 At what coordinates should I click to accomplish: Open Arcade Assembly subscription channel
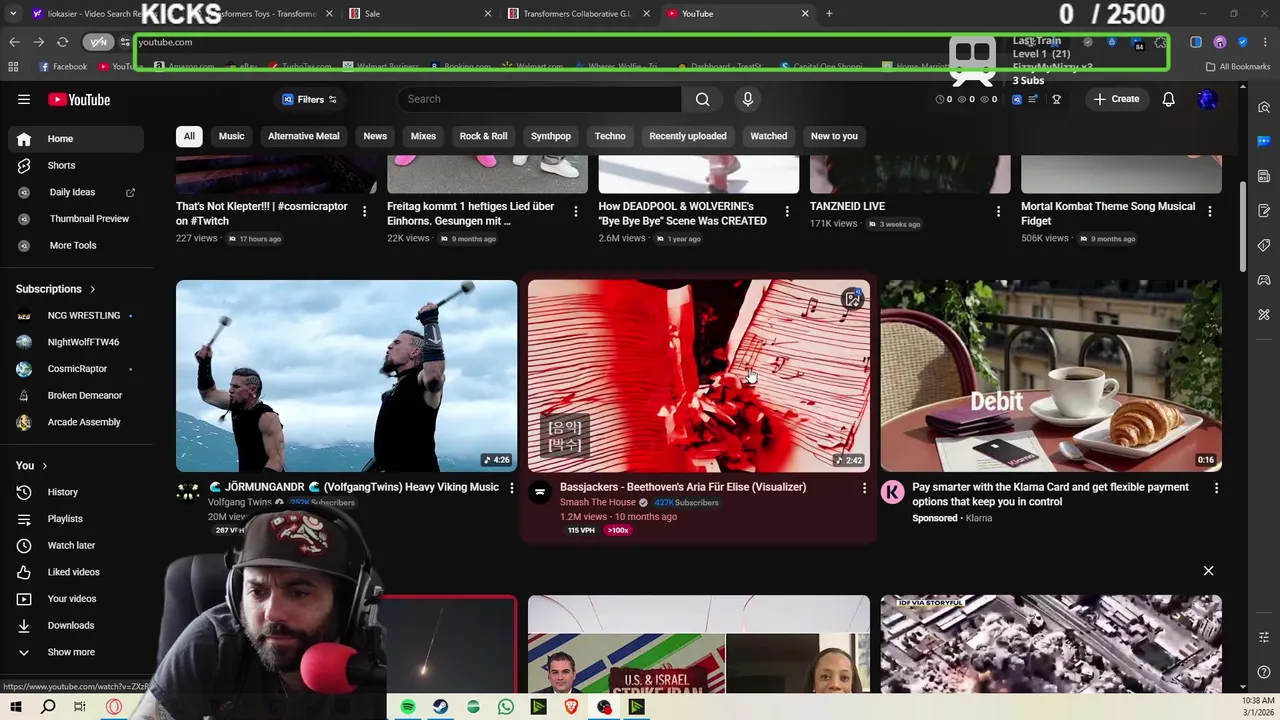[76, 422]
